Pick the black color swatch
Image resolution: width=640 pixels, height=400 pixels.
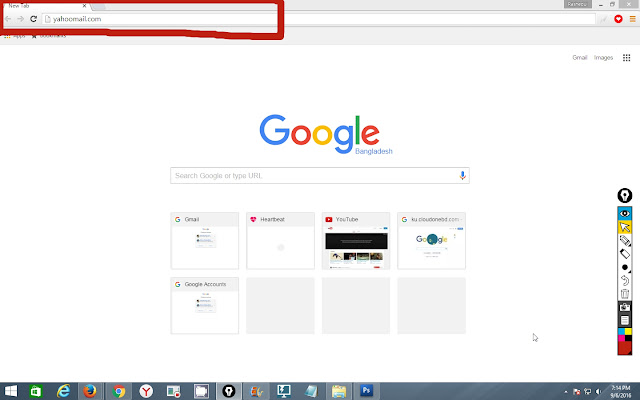[628, 338]
